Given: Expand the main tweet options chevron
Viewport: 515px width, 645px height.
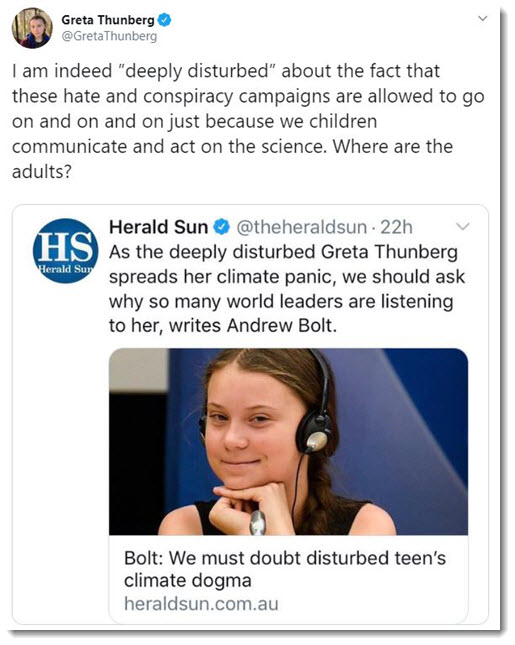Looking at the screenshot, I should click(x=483, y=19).
